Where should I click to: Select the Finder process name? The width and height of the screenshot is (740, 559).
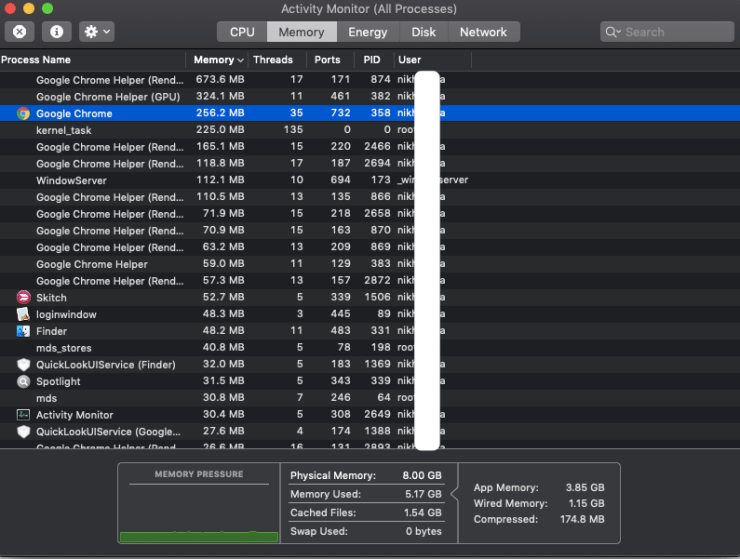coord(51,331)
